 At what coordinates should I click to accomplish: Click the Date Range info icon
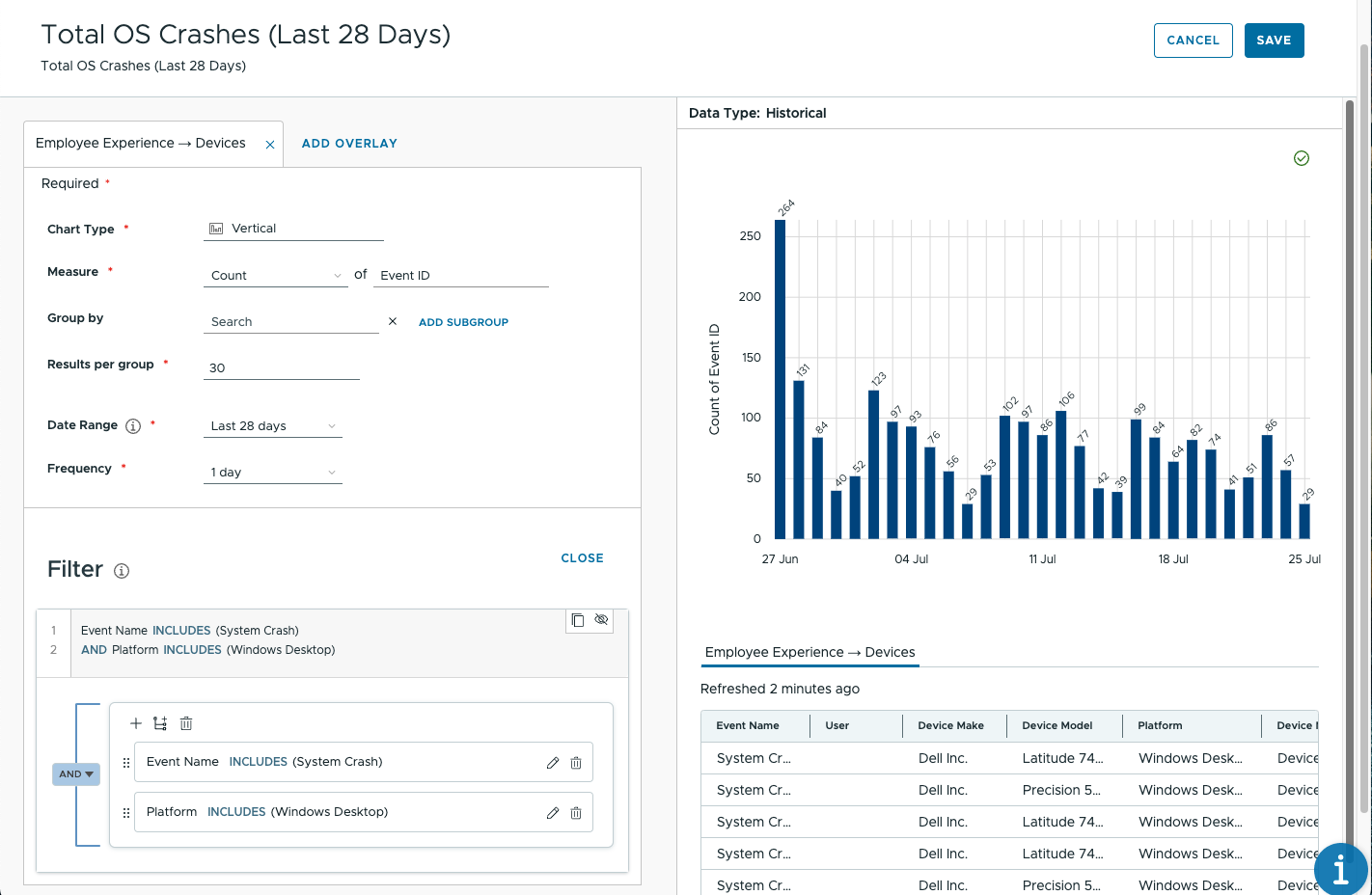click(133, 426)
